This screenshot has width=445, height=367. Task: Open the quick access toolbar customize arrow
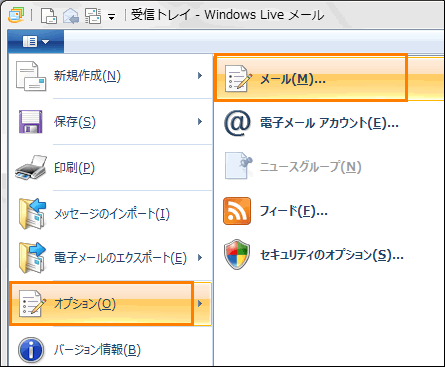(111, 17)
